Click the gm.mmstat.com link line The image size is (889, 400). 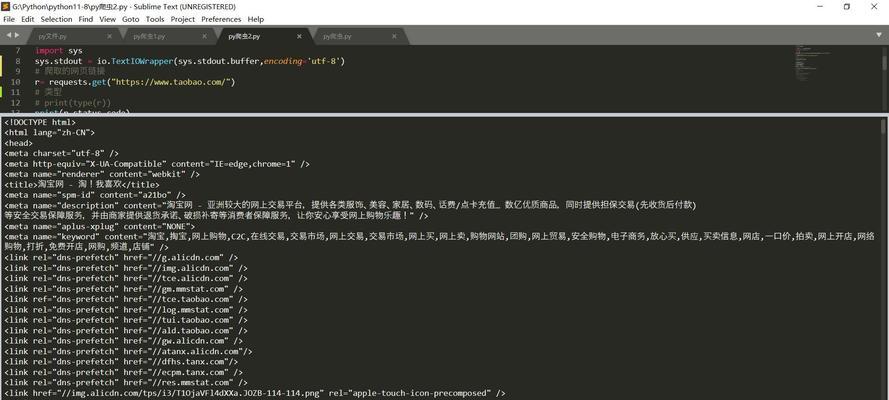point(123,289)
